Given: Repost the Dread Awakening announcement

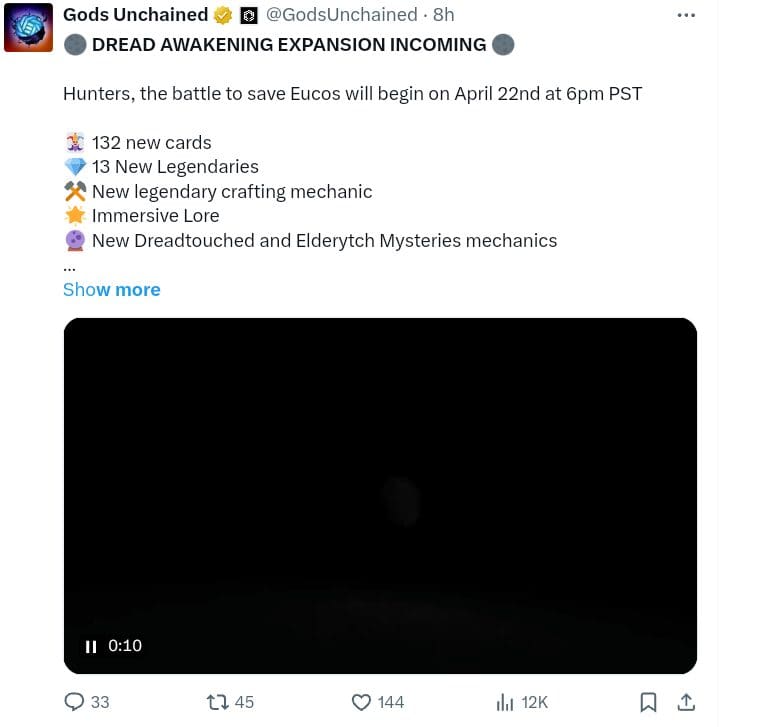Looking at the screenshot, I should tap(216, 702).
